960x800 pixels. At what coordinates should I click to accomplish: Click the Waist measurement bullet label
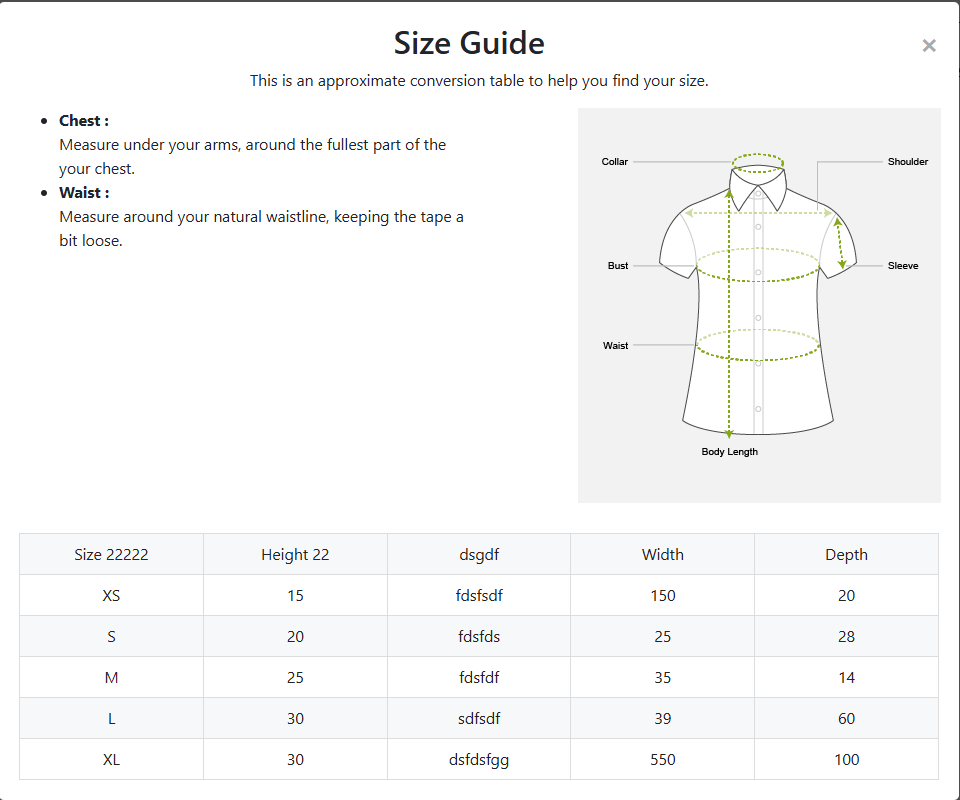point(84,193)
